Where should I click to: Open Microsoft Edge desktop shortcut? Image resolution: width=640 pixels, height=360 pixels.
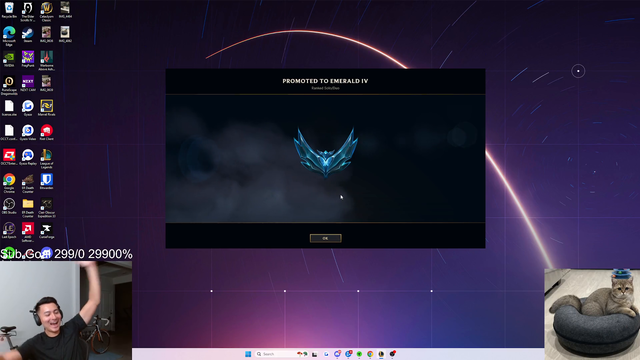(x=9, y=36)
